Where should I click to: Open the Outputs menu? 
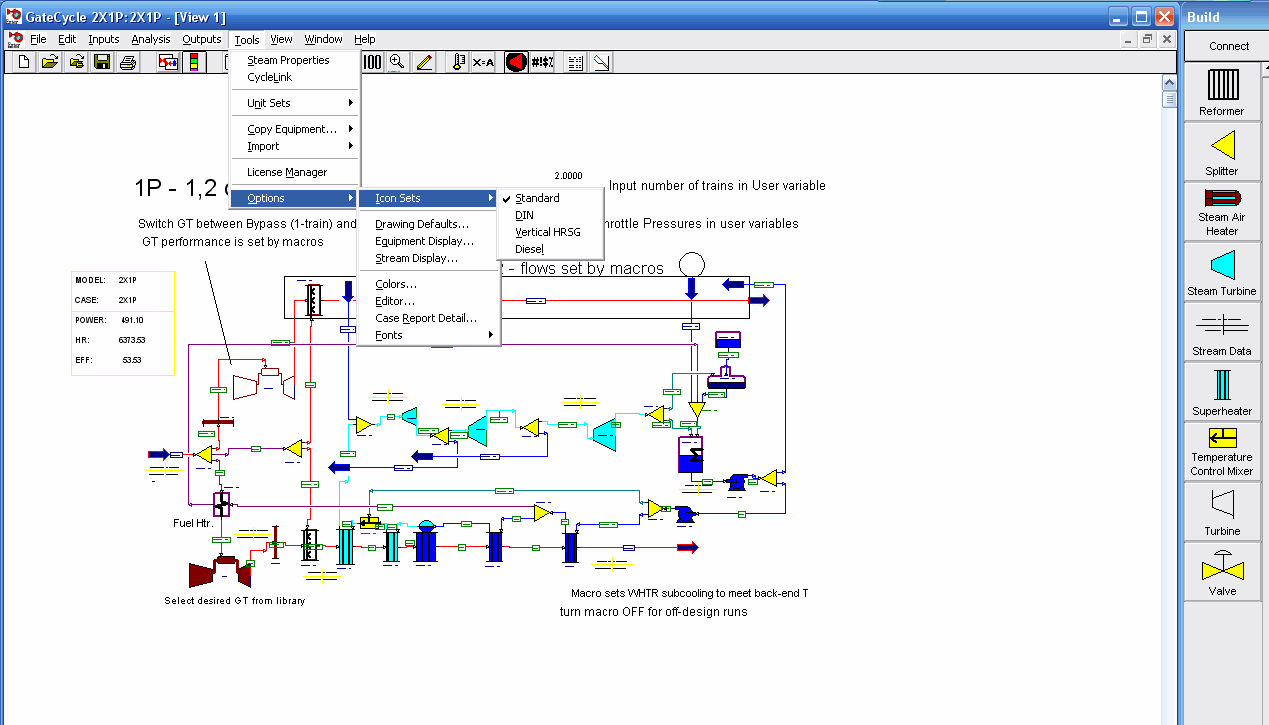[202, 39]
